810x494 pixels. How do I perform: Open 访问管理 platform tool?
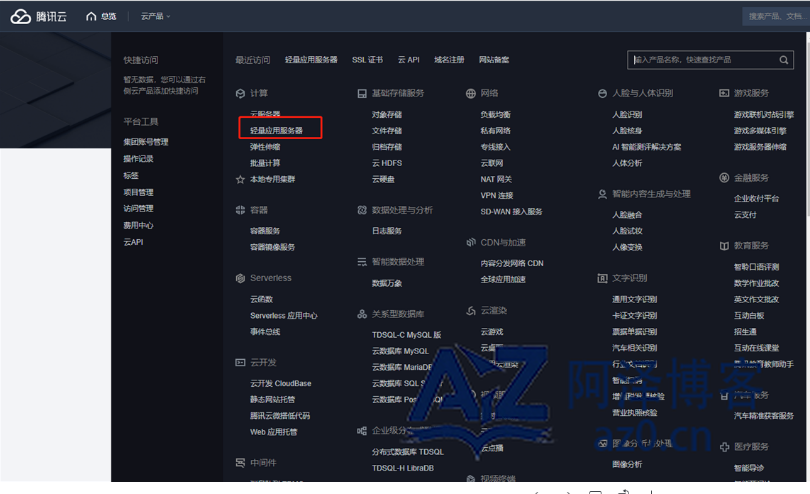138,208
